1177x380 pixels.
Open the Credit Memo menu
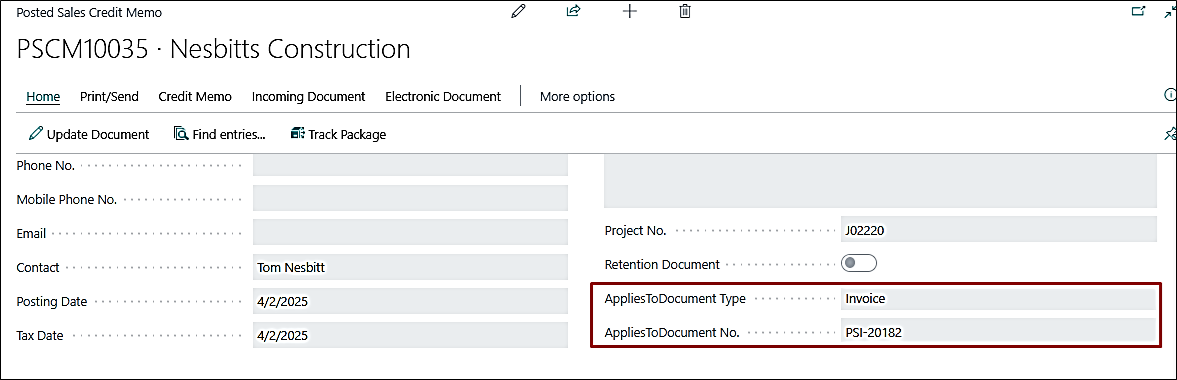click(195, 96)
